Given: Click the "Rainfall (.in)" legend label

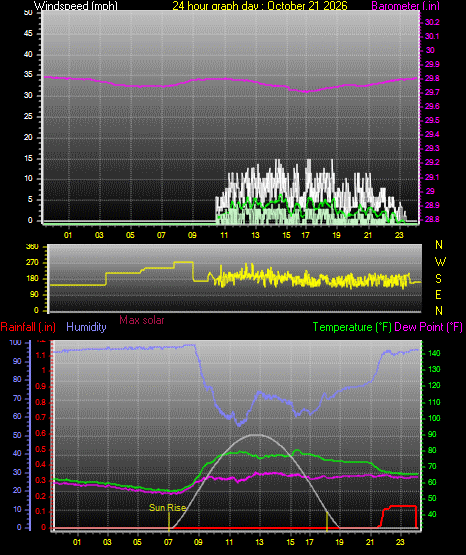Looking at the screenshot, I should 28,327.
